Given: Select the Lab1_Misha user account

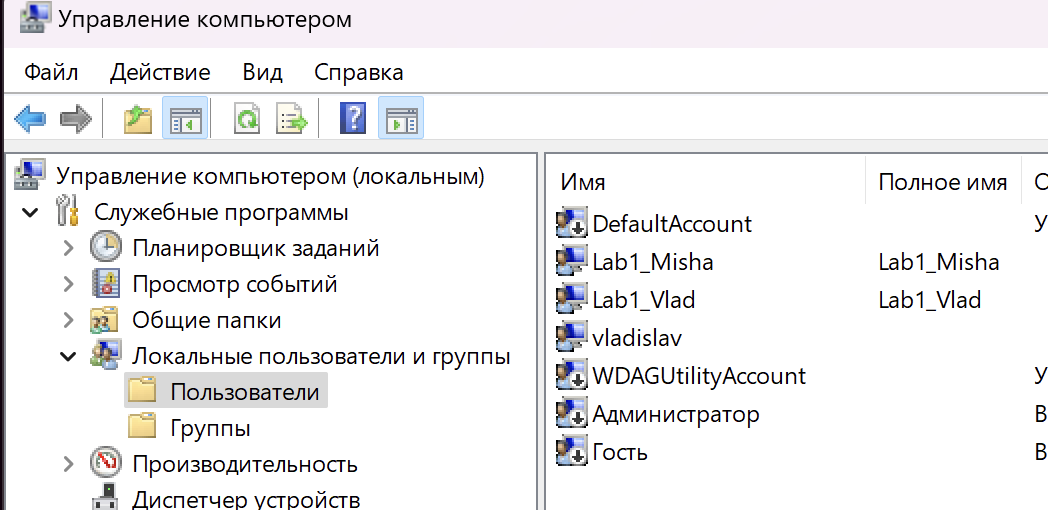Looking at the screenshot, I should [x=652, y=262].
